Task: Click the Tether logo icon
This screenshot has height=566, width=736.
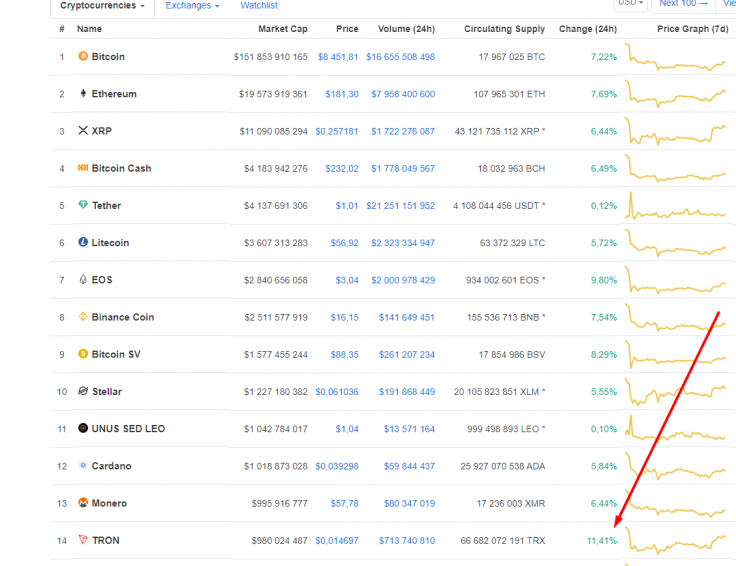Action: 83,205
